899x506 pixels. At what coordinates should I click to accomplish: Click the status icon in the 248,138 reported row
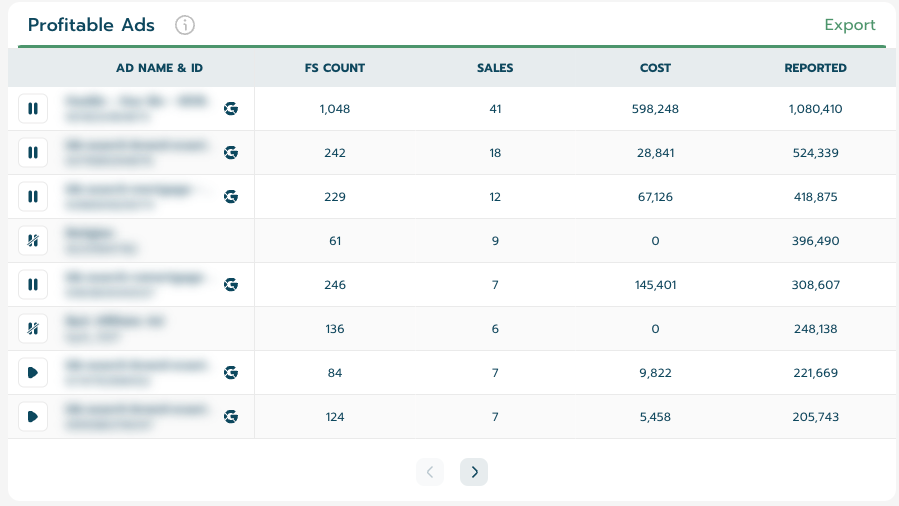[x=33, y=329]
